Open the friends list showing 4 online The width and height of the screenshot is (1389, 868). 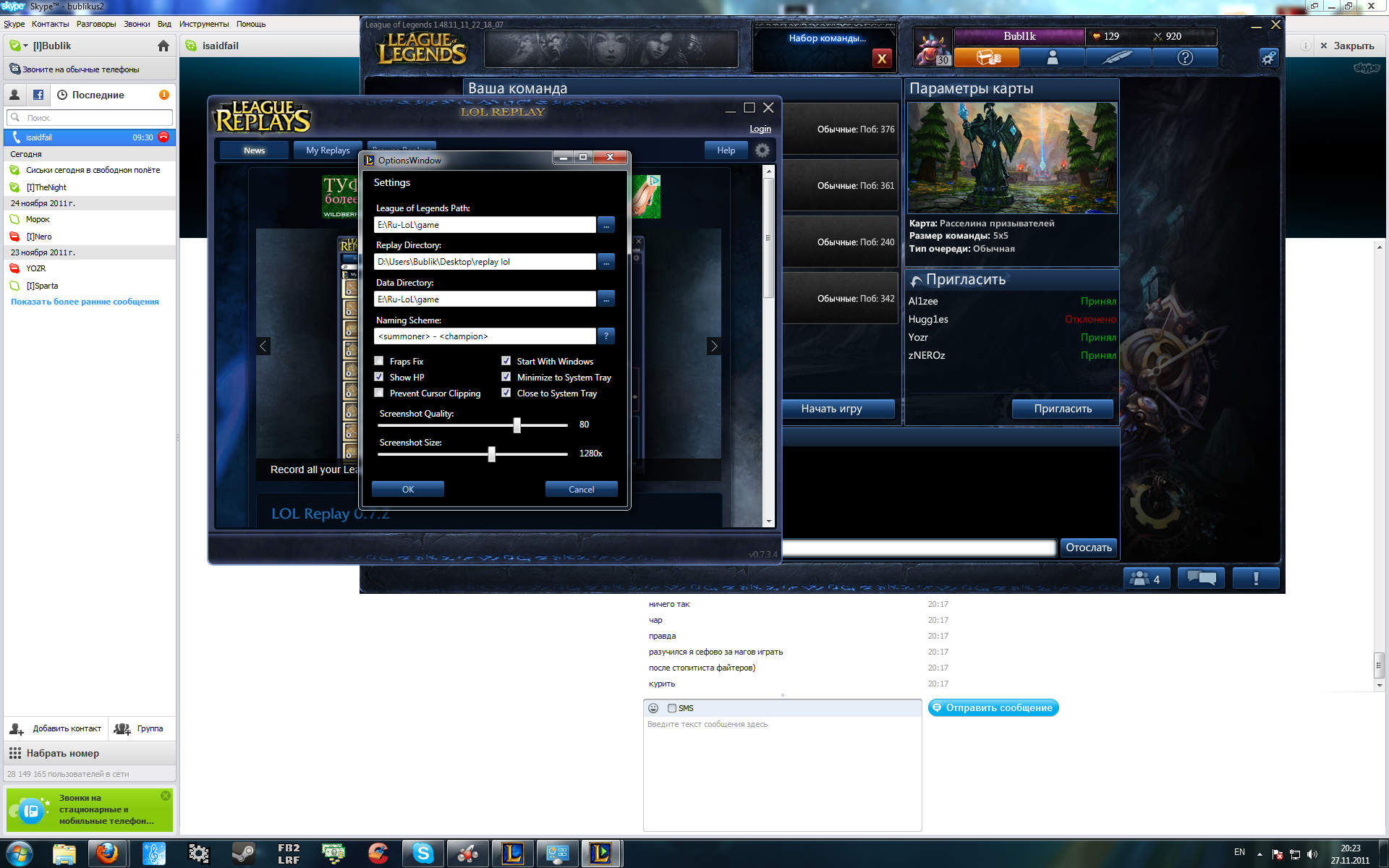1147,579
